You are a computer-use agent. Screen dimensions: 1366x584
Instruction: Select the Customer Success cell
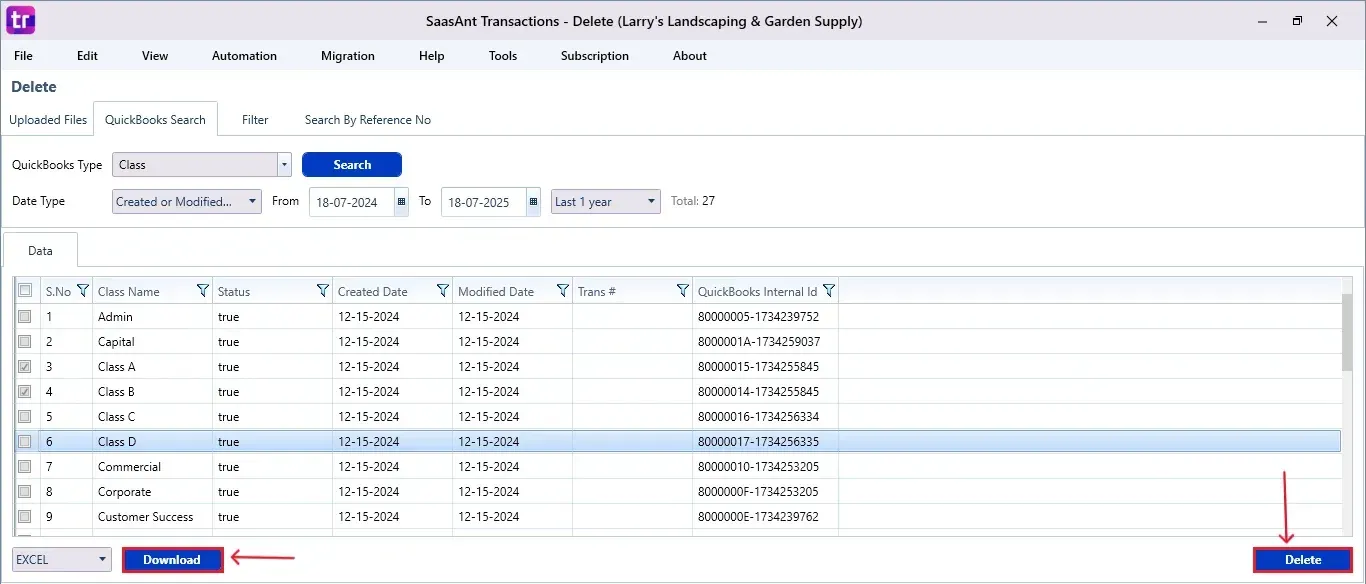(x=153, y=516)
